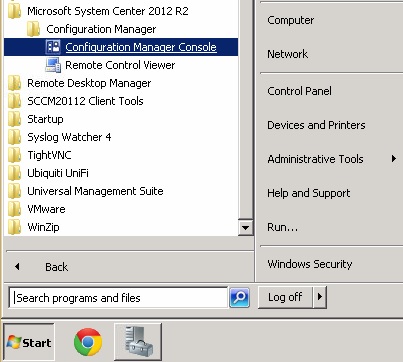Expand the 'Ubiquiti UniFi' folder label
Viewport: 403px width, 362px height.
[x=58, y=173]
